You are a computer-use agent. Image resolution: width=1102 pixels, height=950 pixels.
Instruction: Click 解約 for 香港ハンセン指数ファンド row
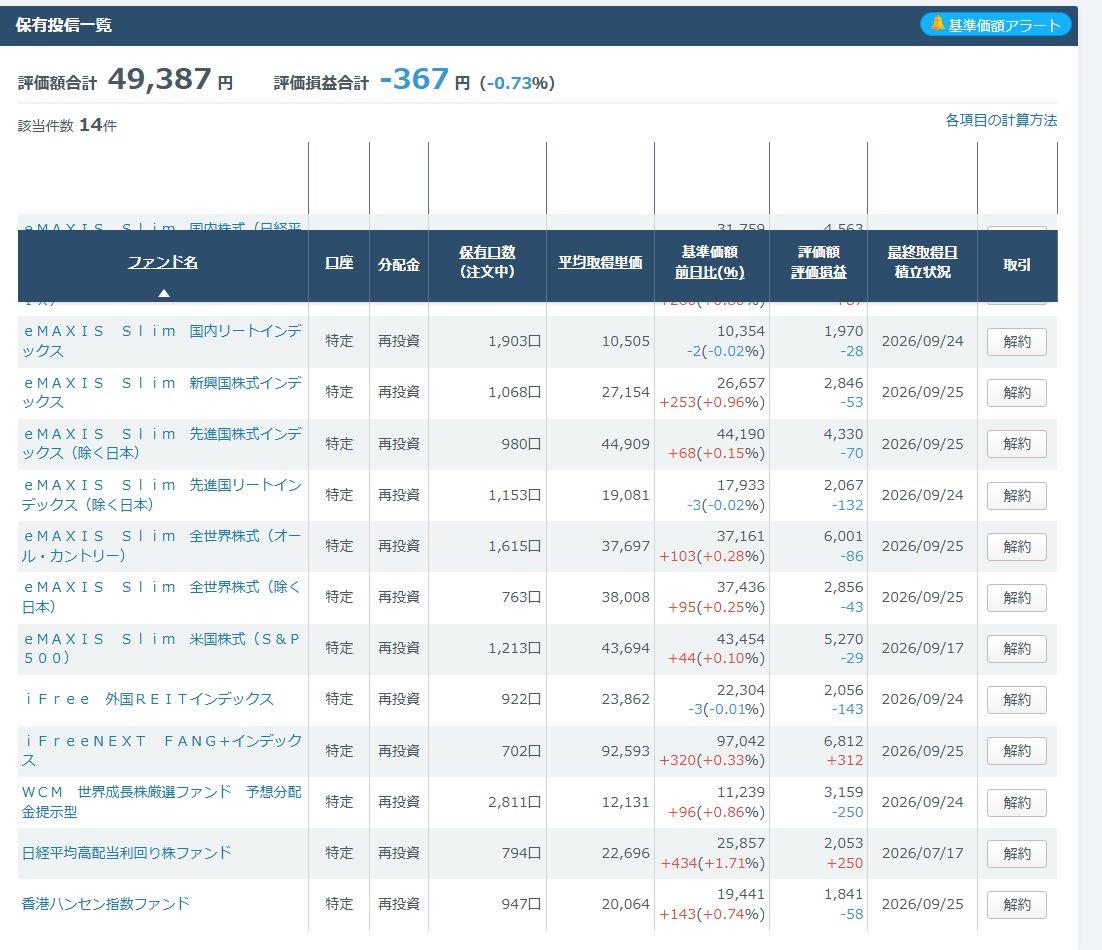pyautogui.click(x=1016, y=904)
